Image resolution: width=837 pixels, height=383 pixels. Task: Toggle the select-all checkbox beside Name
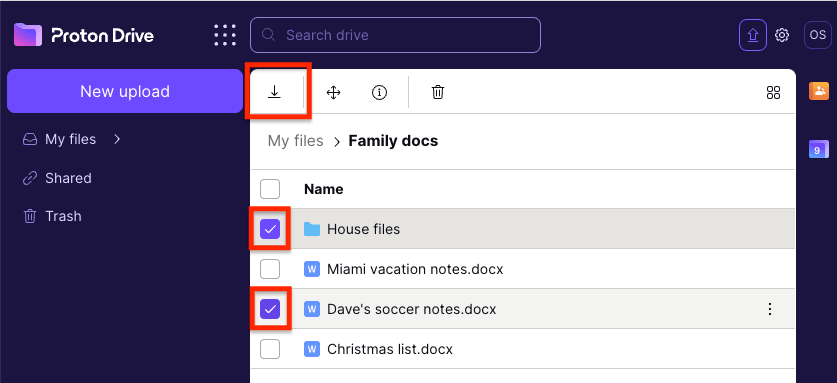(x=270, y=189)
